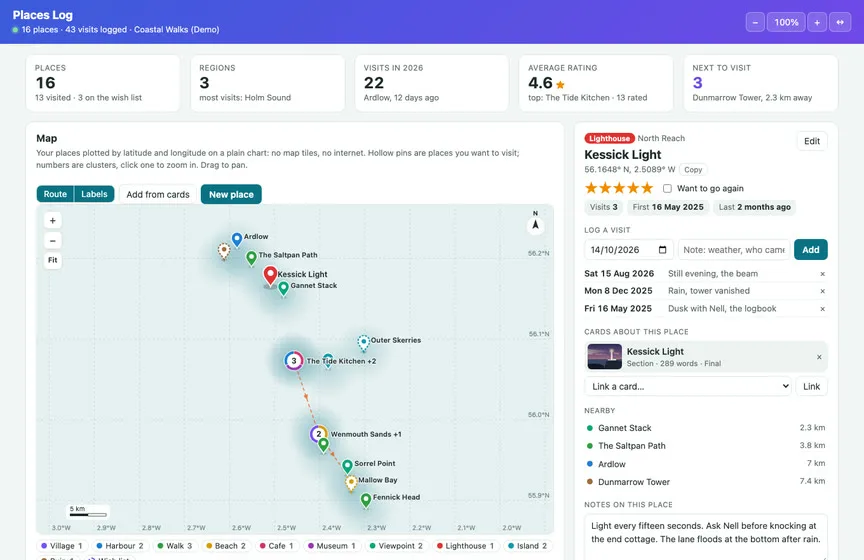Add the visit with Add button
The width and height of the screenshot is (864, 560).
click(811, 250)
